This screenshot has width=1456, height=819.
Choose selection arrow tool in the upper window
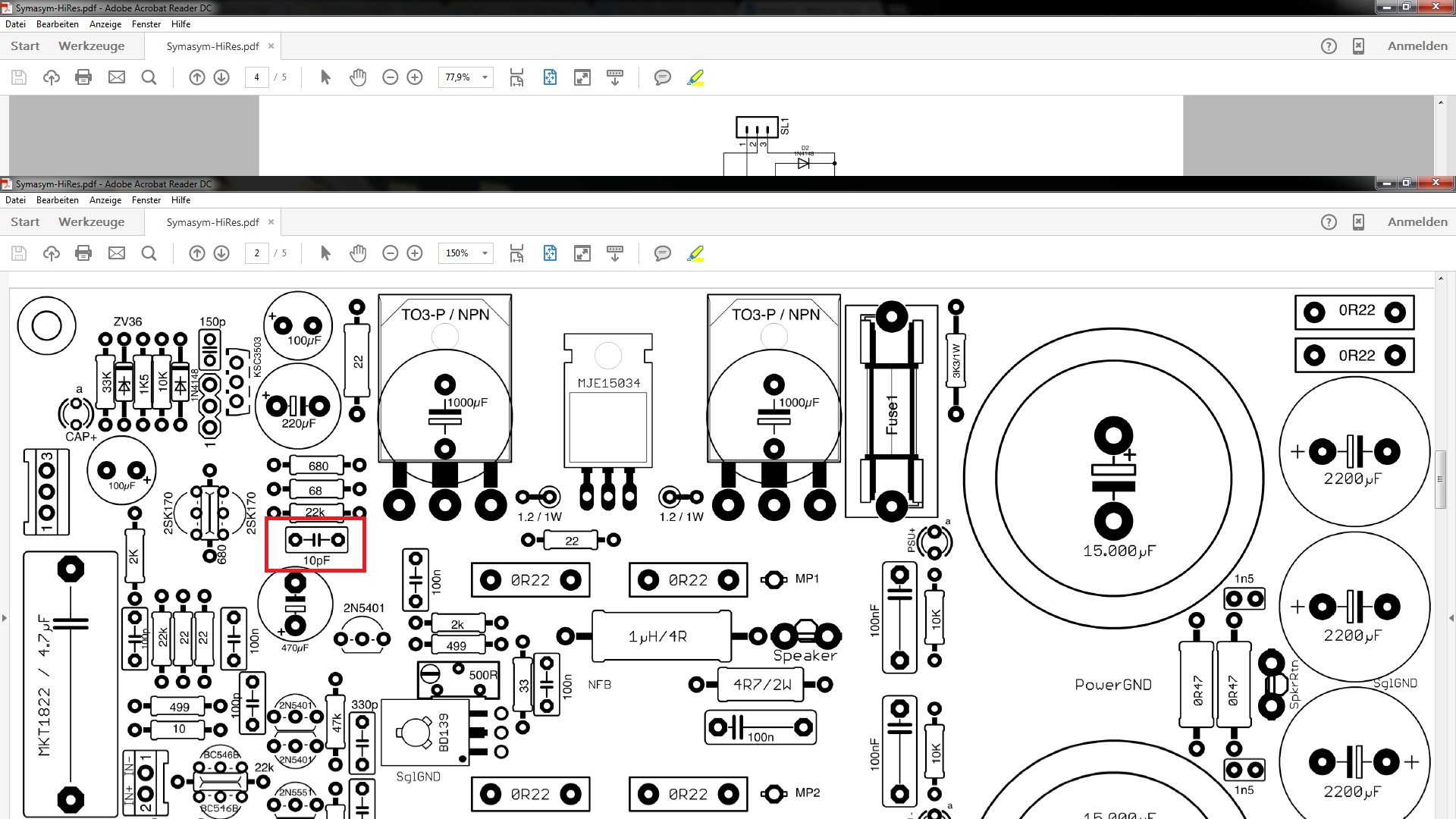click(x=325, y=77)
